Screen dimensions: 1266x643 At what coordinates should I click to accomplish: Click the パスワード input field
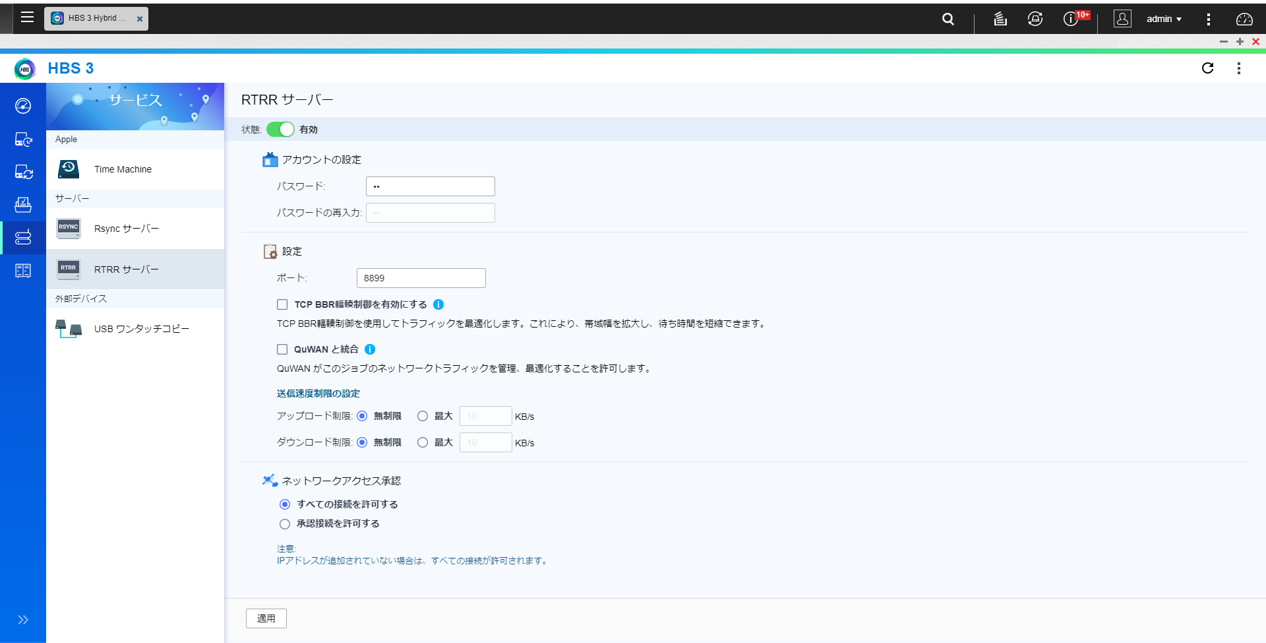click(x=430, y=186)
